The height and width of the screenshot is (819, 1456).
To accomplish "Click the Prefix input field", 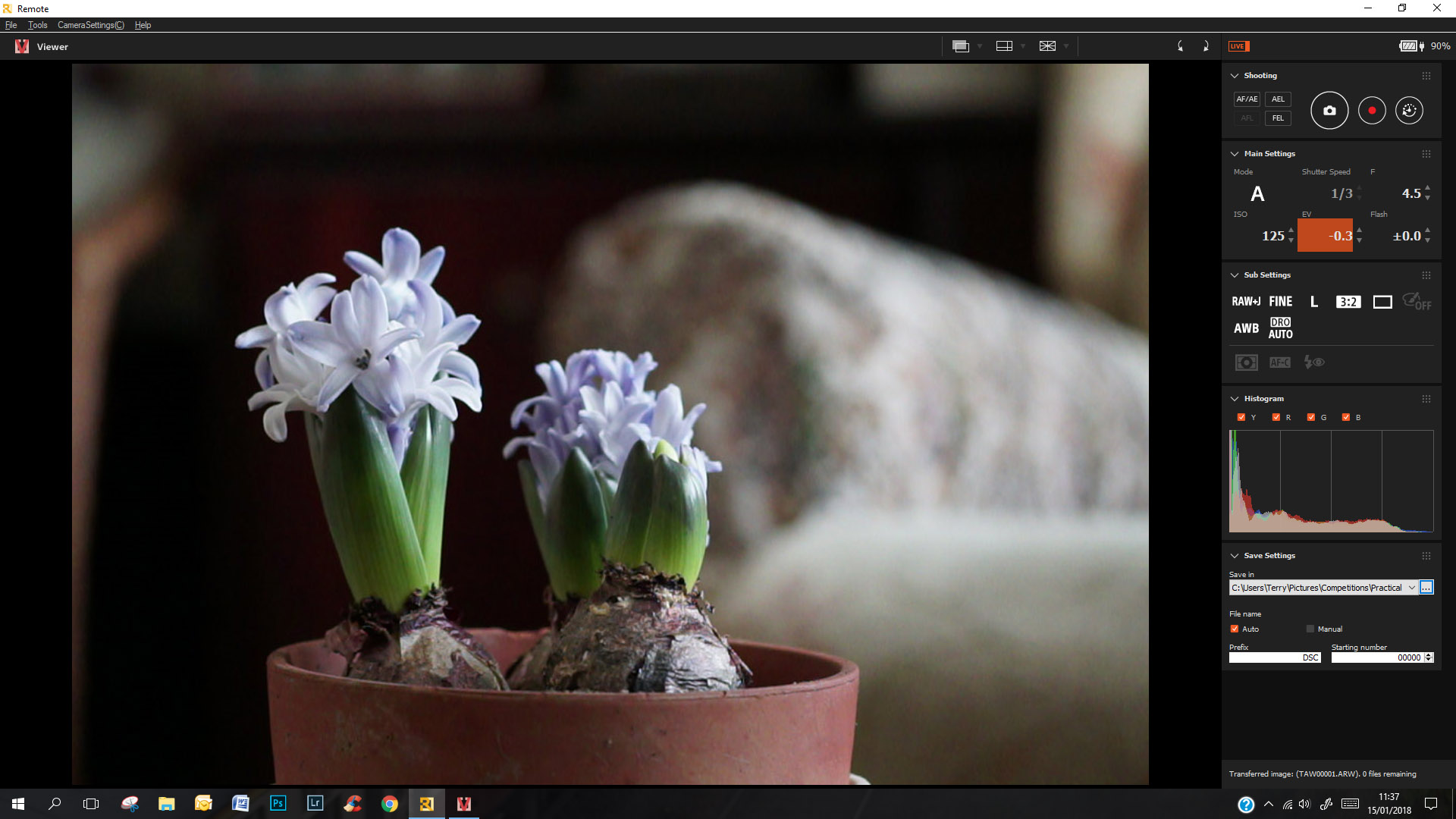I will pyautogui.click(x=1275, y=657).
